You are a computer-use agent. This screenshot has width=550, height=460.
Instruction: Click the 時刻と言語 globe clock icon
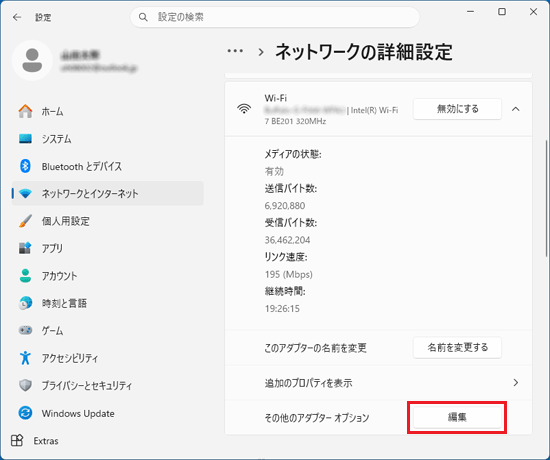click(x=25, y=303)
